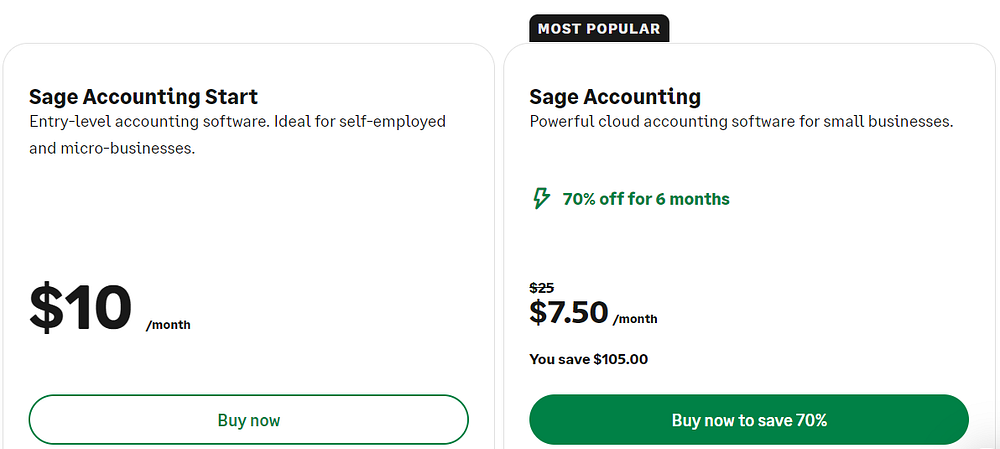Click the powerful cloud accounting software description
Viewport: 1000px width, 449px height.
pyautogui.click(x=740, y=122)
